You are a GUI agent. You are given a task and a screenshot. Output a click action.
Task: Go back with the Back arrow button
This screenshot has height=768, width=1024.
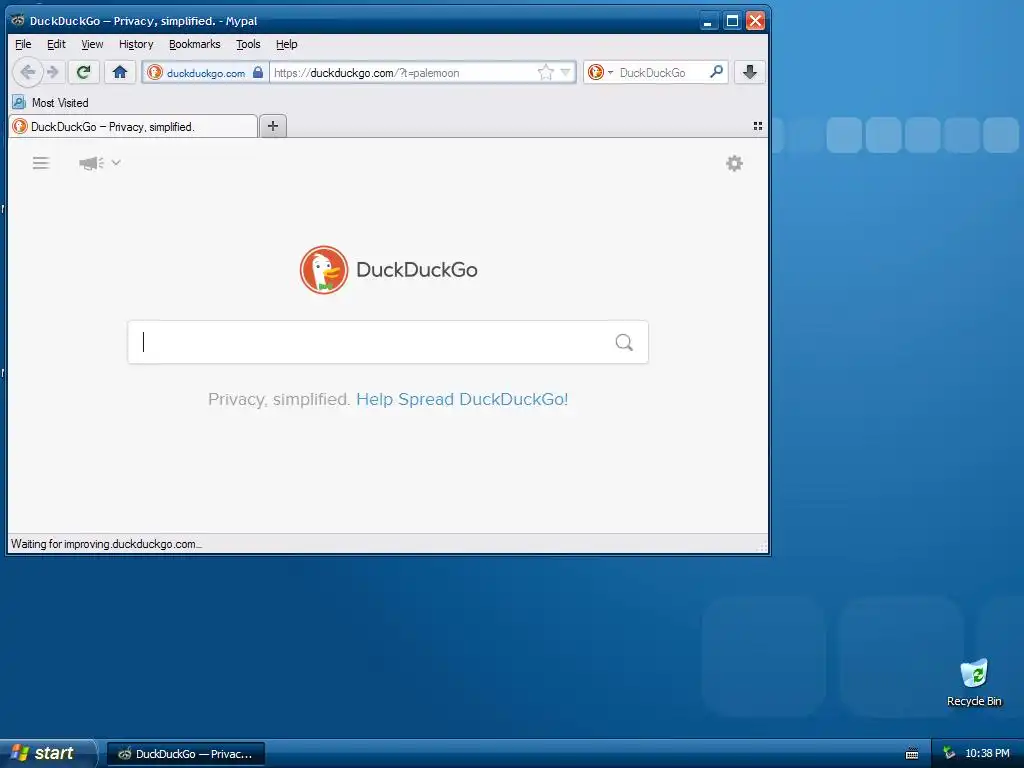pos(27,72)
